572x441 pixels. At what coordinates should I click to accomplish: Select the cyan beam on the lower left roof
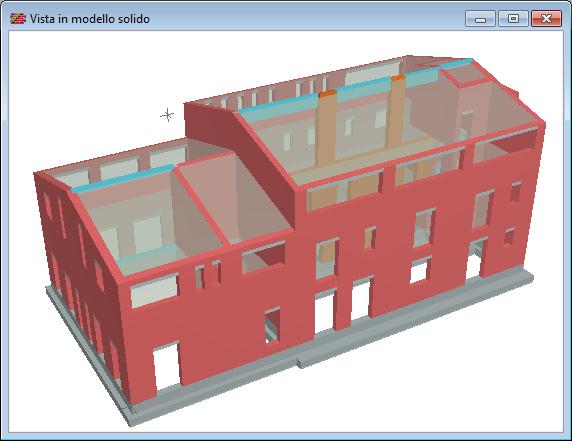click(x=123, y=178)
